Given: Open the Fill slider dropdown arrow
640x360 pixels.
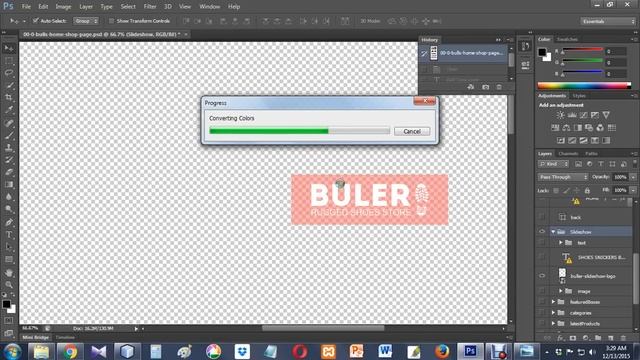Looking at the screenshot, I should [x=633, y=191].
